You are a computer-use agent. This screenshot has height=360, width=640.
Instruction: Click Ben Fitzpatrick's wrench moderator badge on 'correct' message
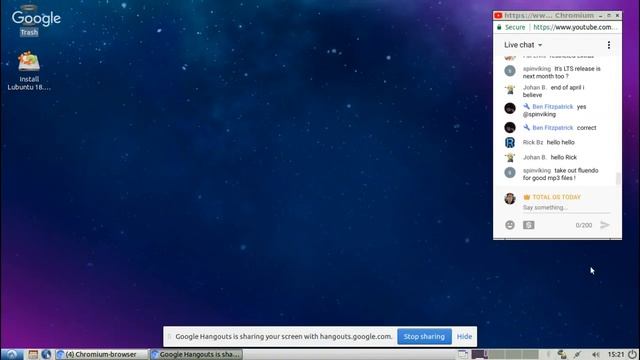(527, 127)
